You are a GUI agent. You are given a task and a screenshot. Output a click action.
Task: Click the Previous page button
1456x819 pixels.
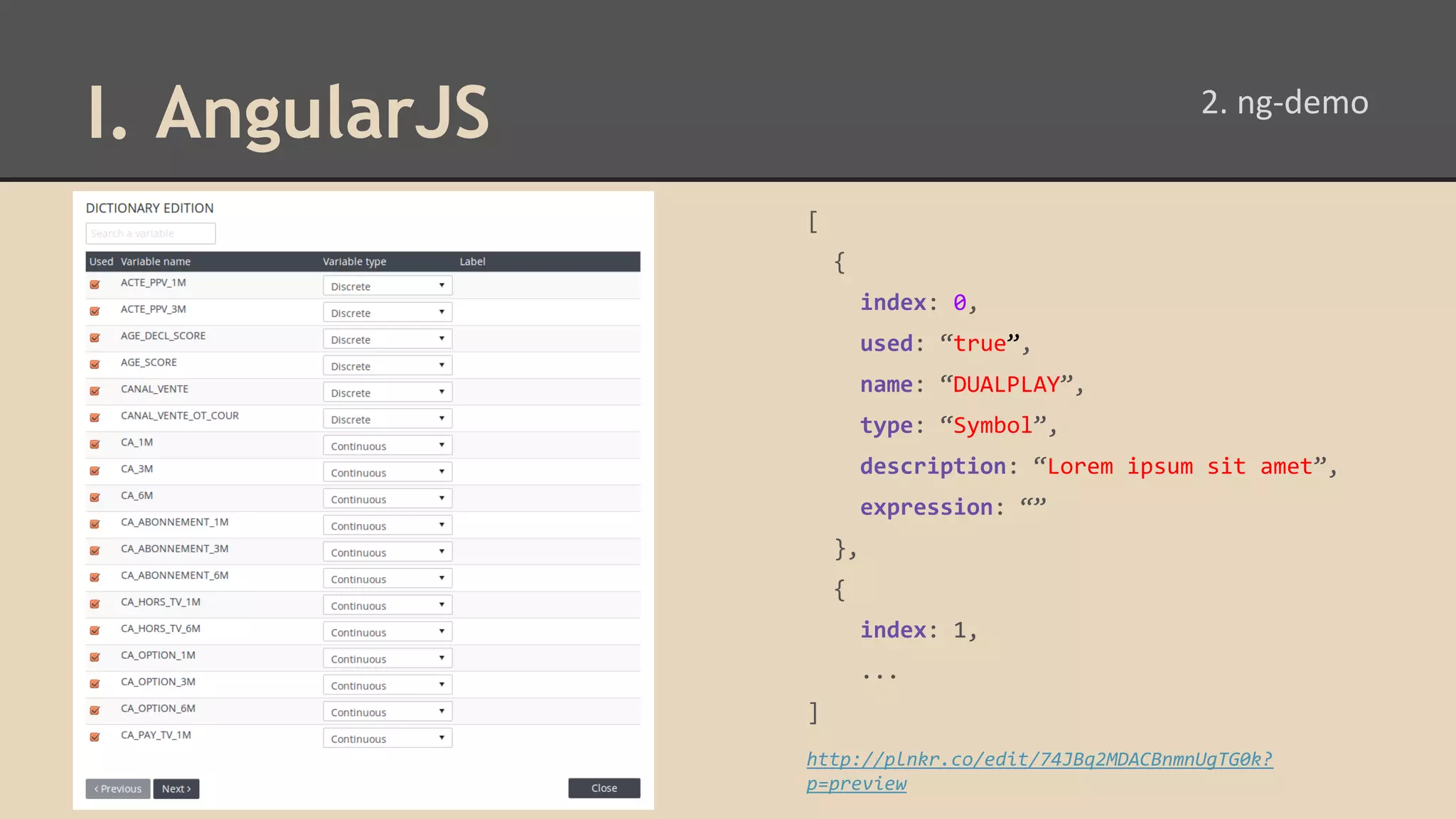pos(118,788)
